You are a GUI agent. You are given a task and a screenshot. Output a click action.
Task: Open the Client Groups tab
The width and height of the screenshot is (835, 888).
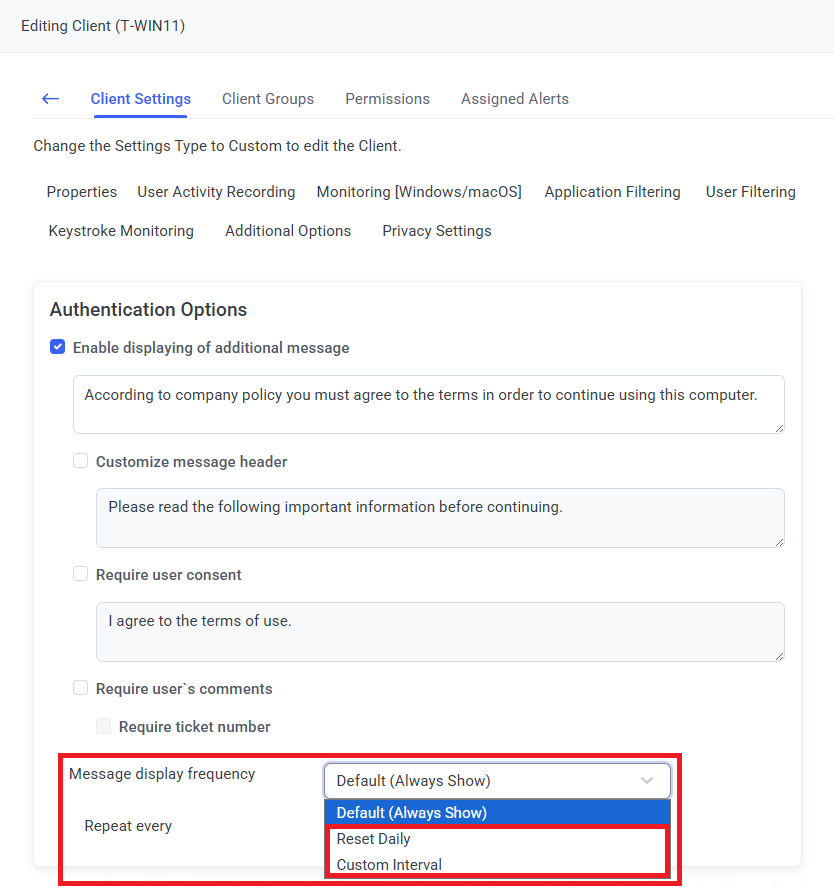268,99
